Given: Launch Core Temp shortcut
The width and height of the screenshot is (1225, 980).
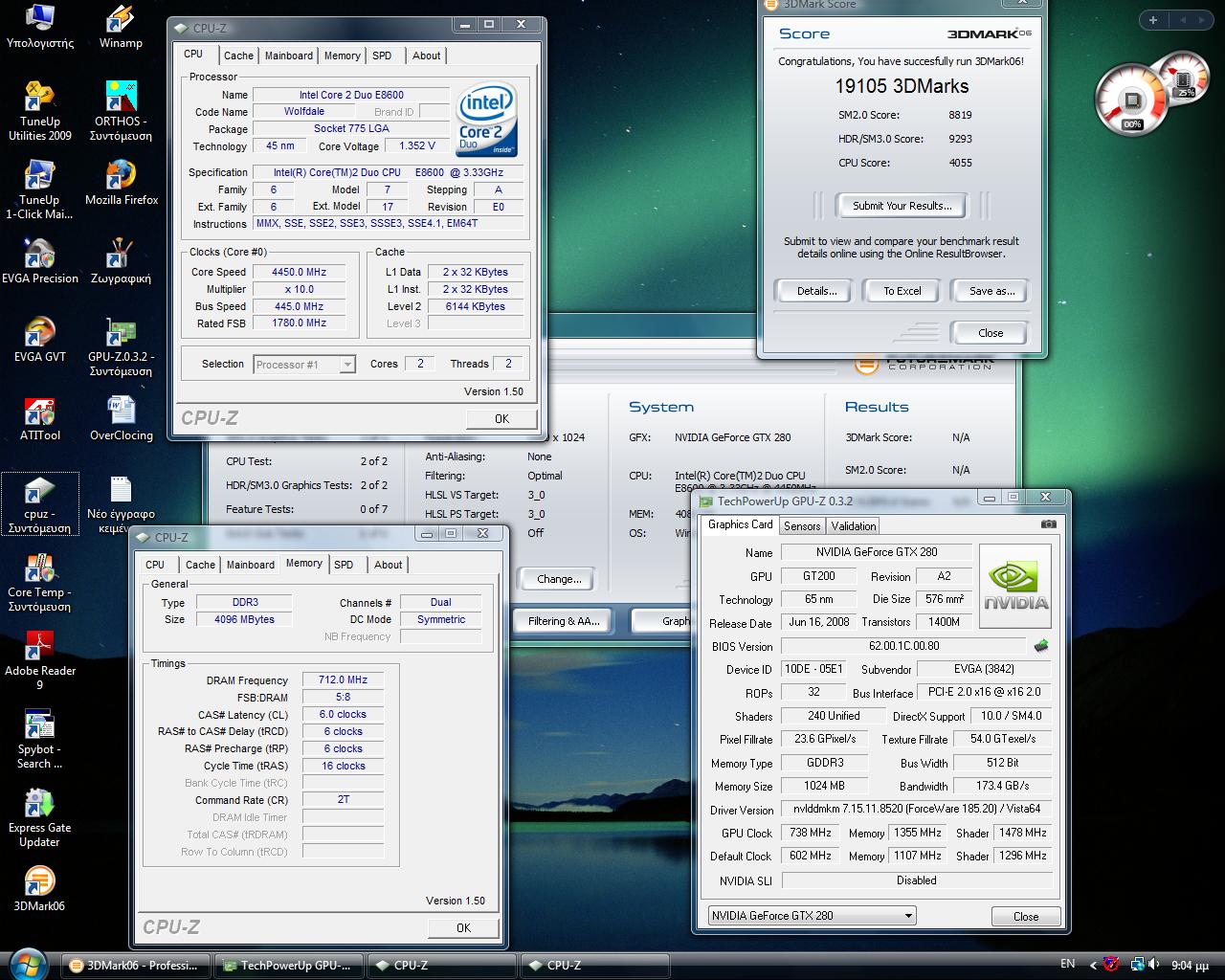Looking at the screenshot, I should click(39, 583).
